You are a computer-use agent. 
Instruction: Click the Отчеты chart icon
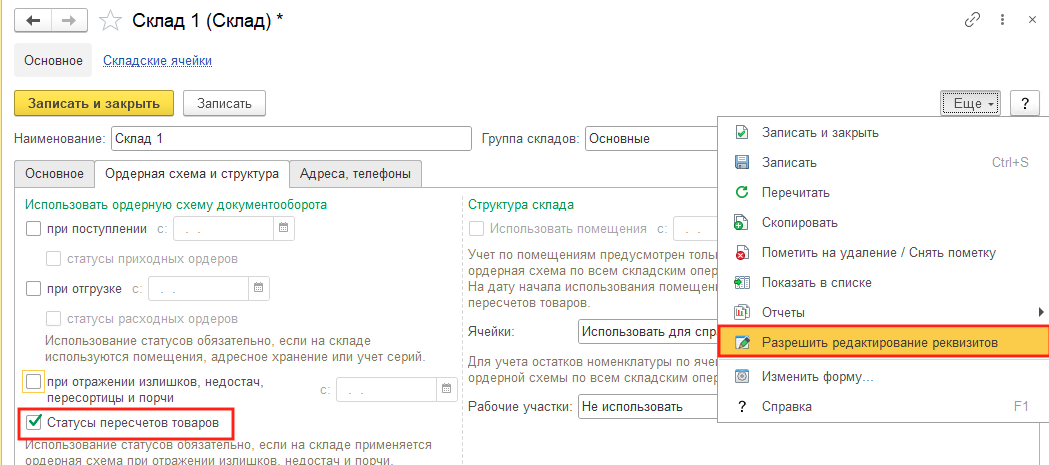tap(742, 312)
